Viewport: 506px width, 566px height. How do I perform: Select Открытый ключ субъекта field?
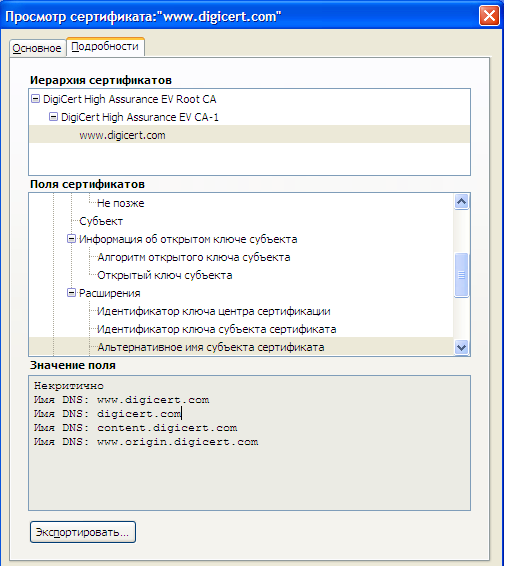[165, 275]
